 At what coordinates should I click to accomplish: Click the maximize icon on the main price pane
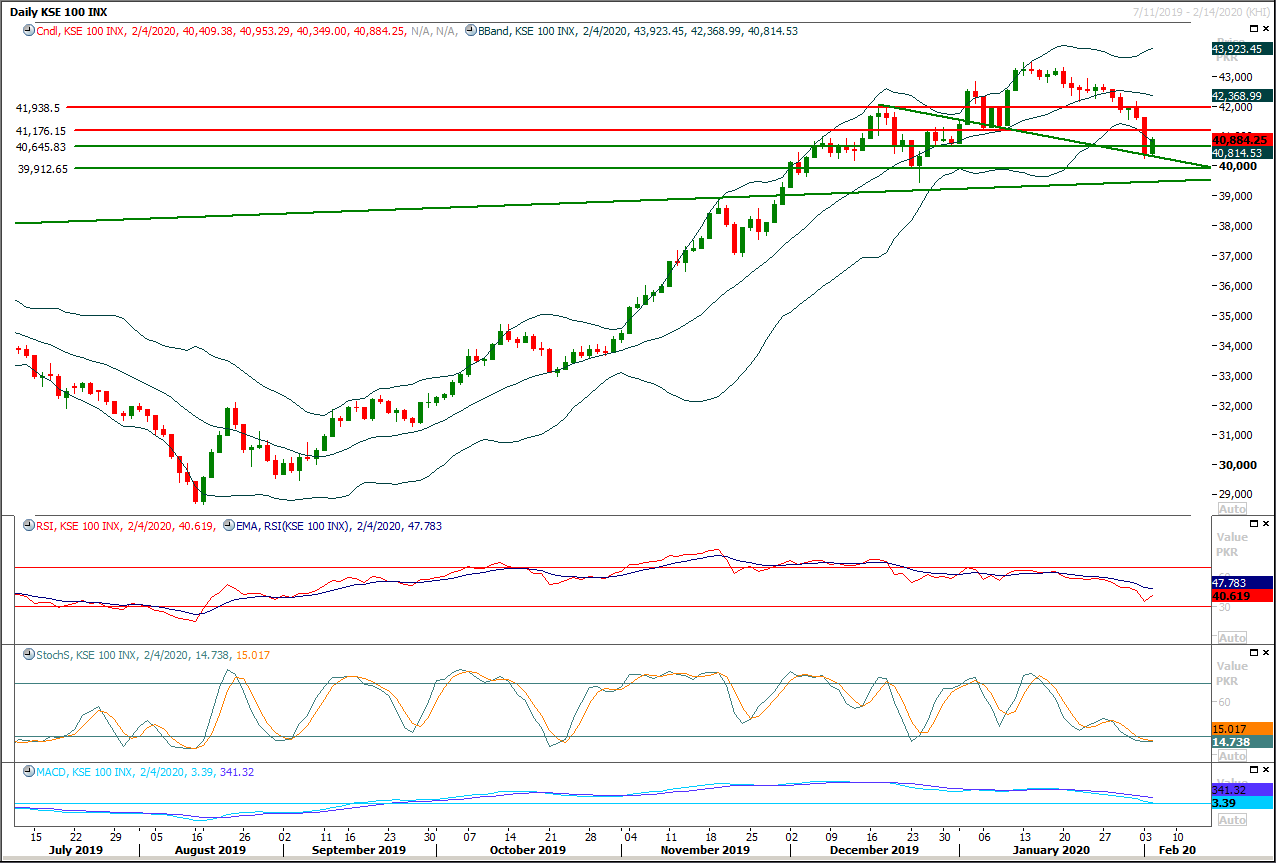pyautogui.click(x=1253, y=28)
